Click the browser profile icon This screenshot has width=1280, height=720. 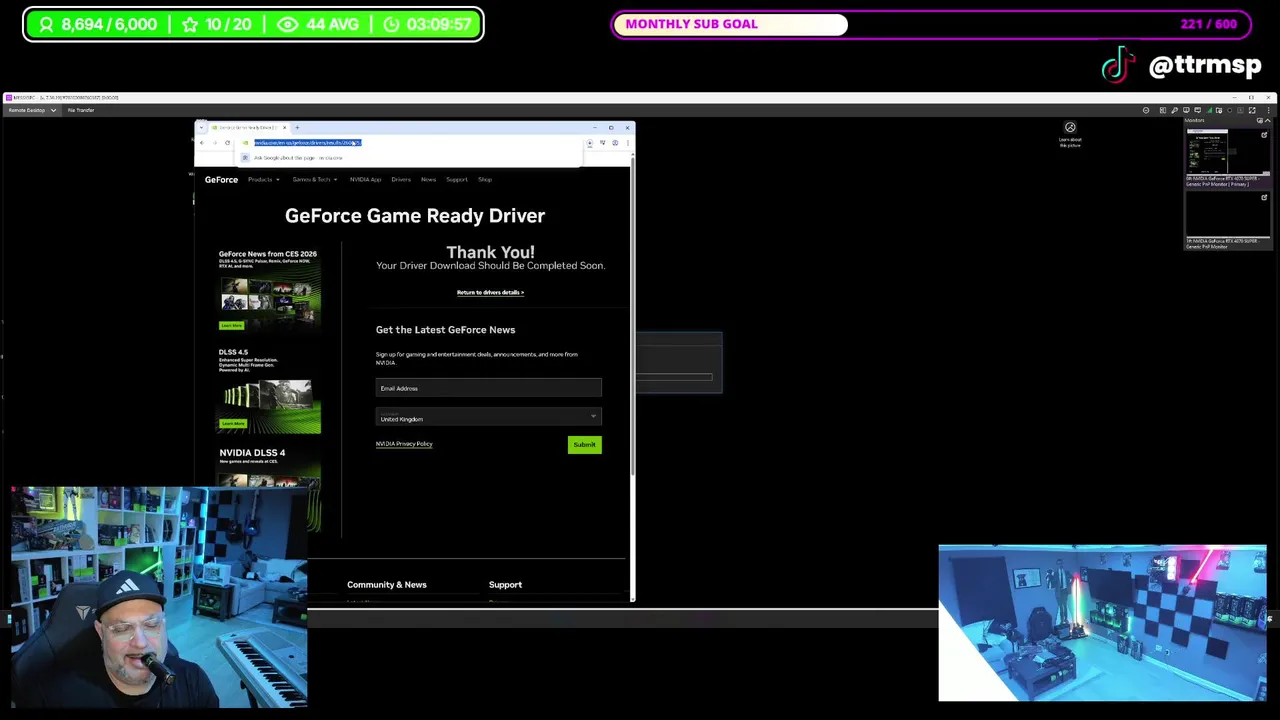[615, 143]
